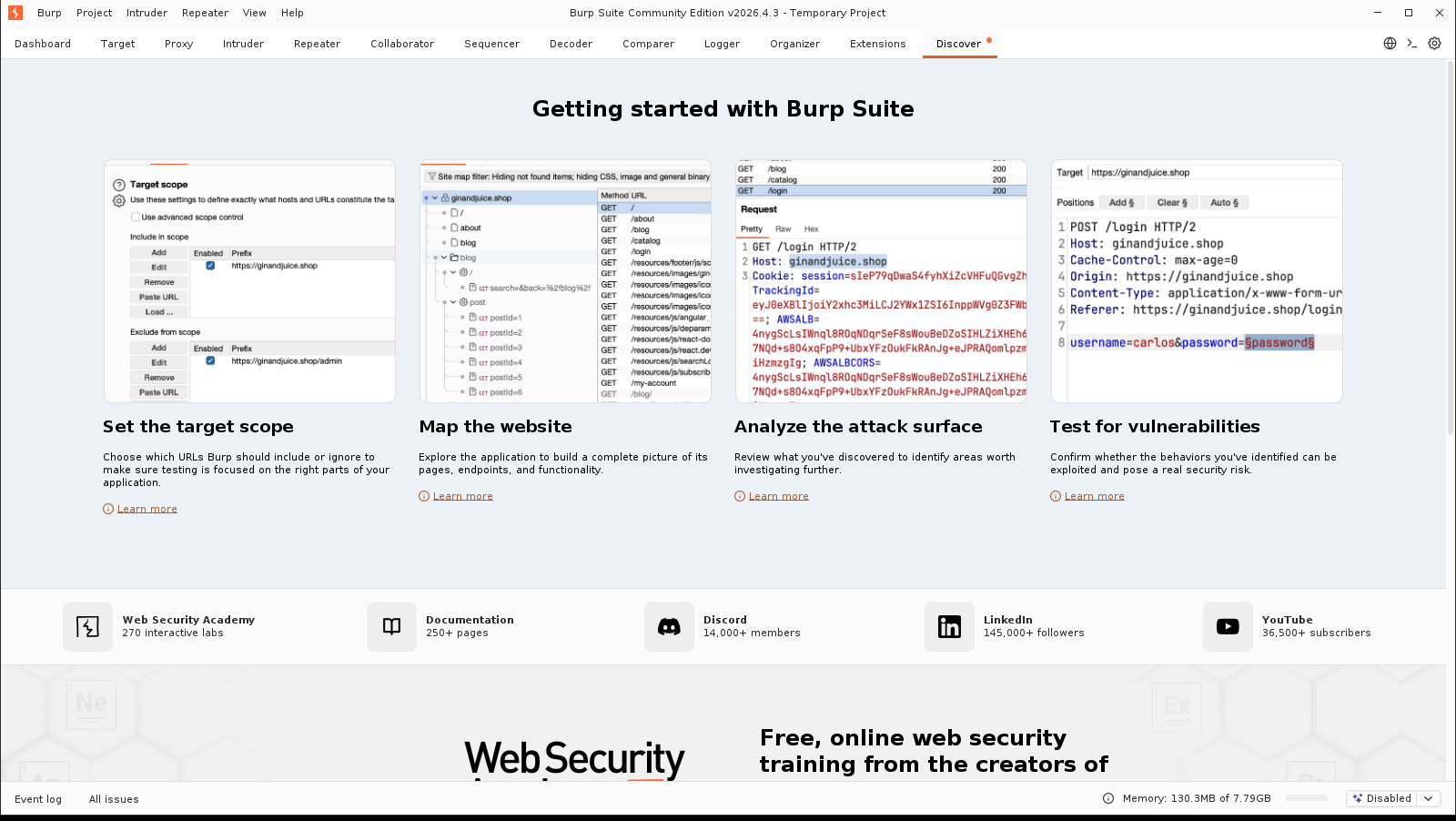
Task: Open the View menu
Action: pos(255,13)
